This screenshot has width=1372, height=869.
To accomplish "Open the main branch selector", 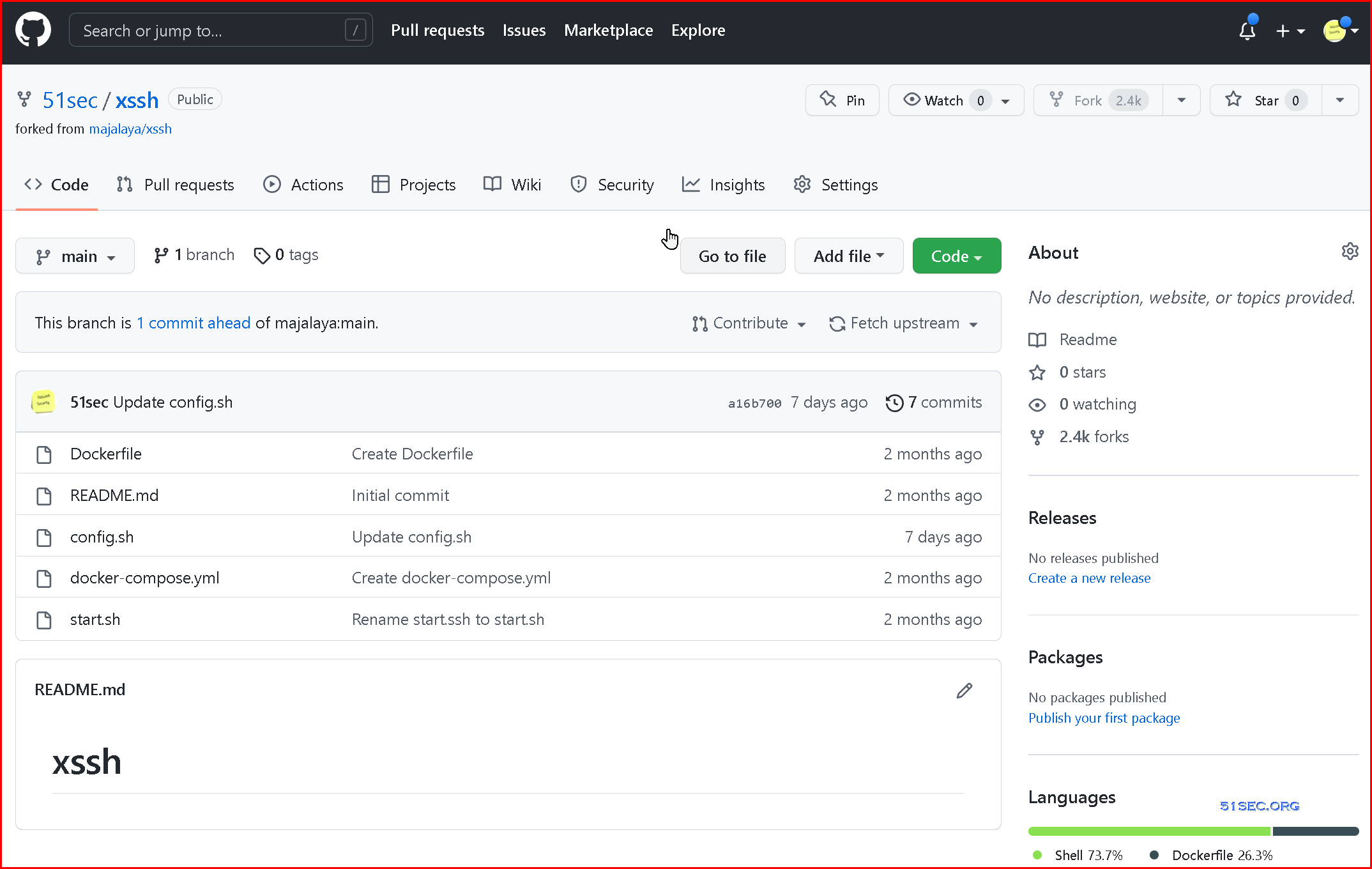I will click(75, 256).
